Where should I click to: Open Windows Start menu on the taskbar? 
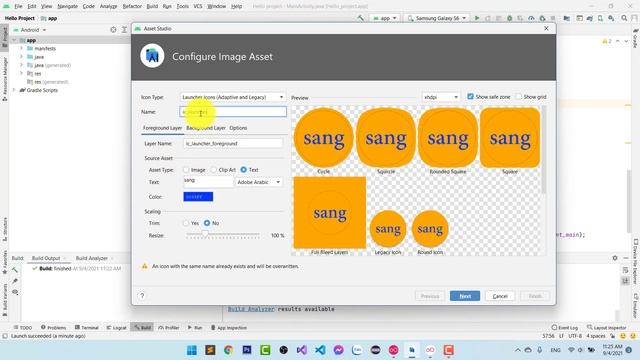(191, 350)
